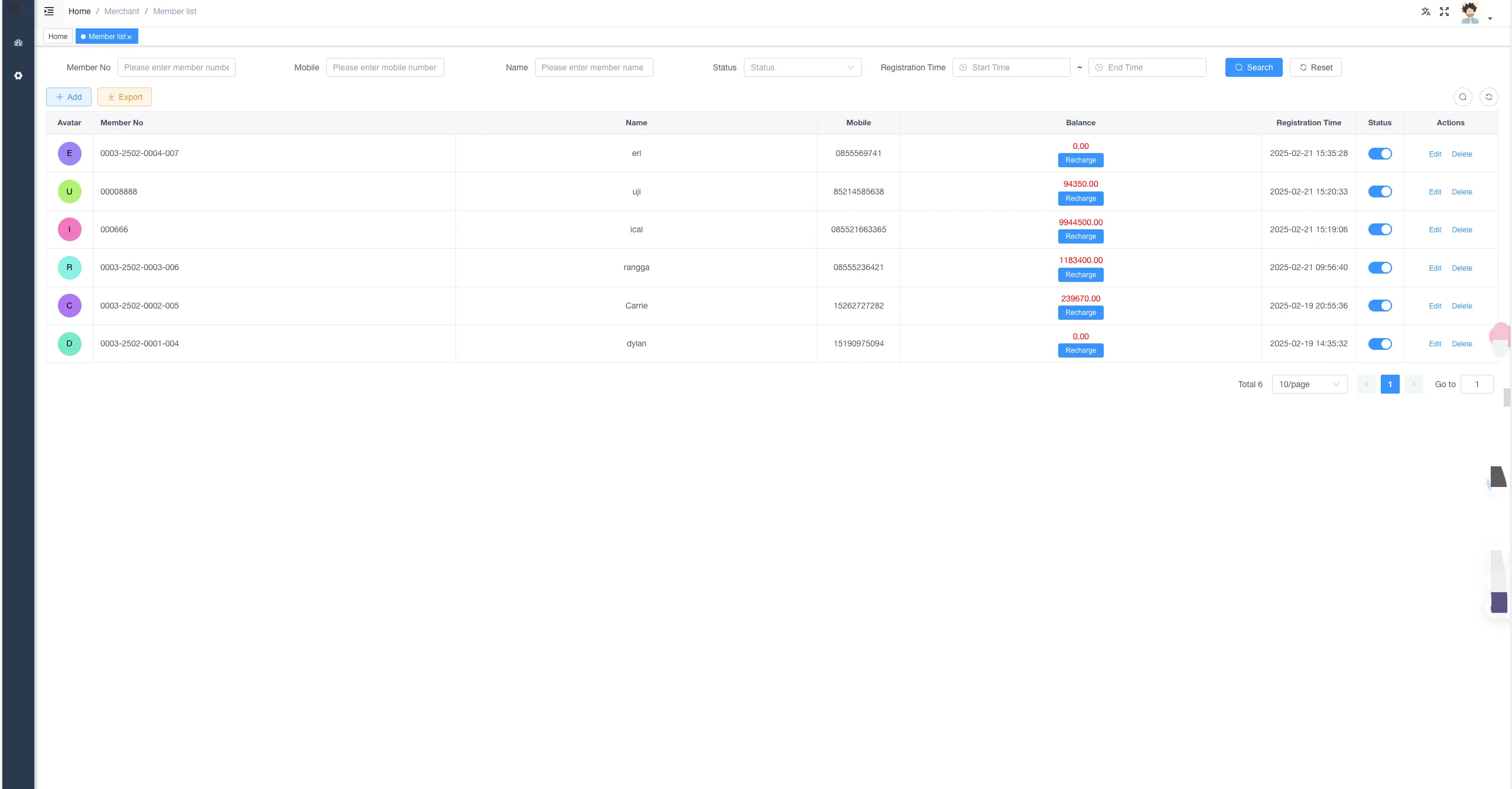
Task: Expand the caret beside user avatar
Action: point(1490,18)
